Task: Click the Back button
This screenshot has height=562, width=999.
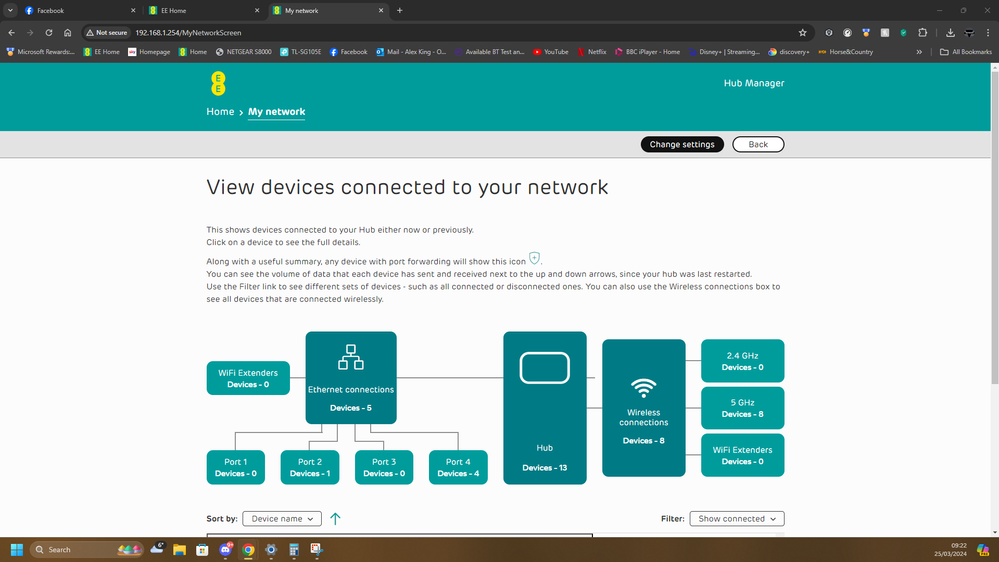Action: coord(758,145)
